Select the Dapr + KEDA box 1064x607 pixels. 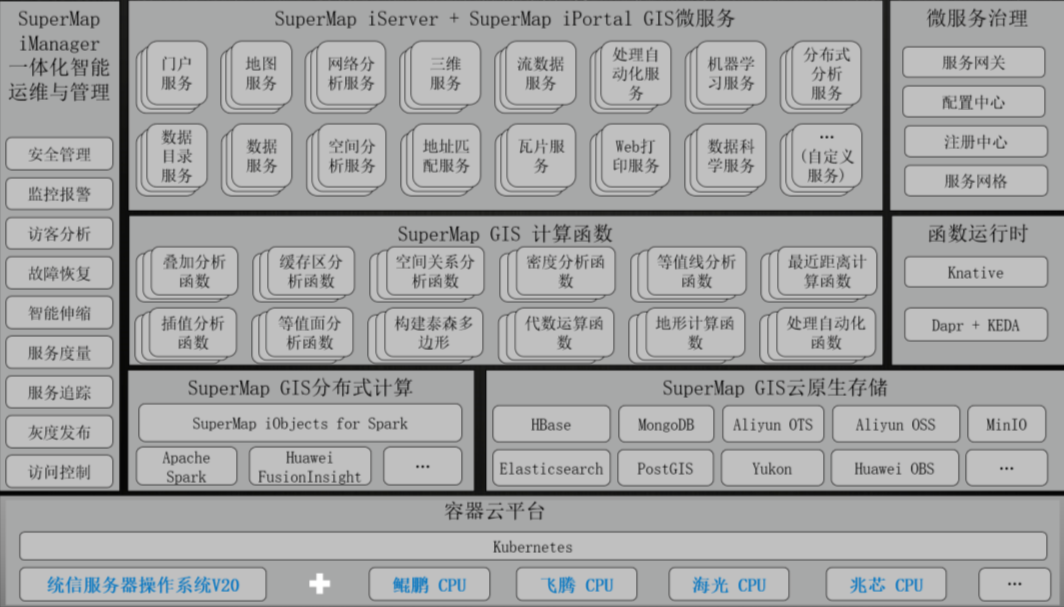975,325
